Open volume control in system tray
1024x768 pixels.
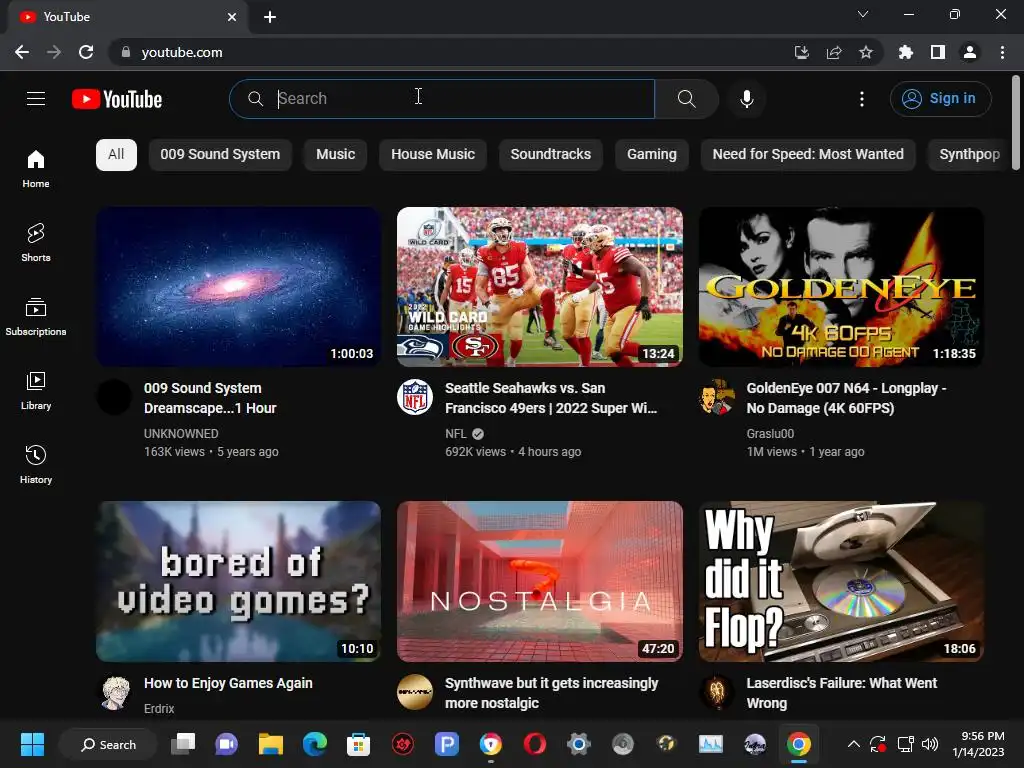(930, 744)
